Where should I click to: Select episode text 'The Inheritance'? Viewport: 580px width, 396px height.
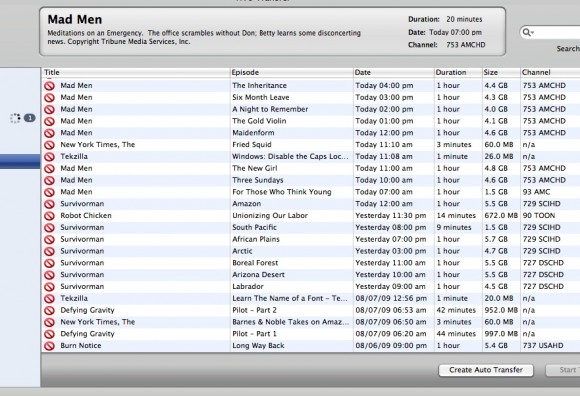coord(259,85)
